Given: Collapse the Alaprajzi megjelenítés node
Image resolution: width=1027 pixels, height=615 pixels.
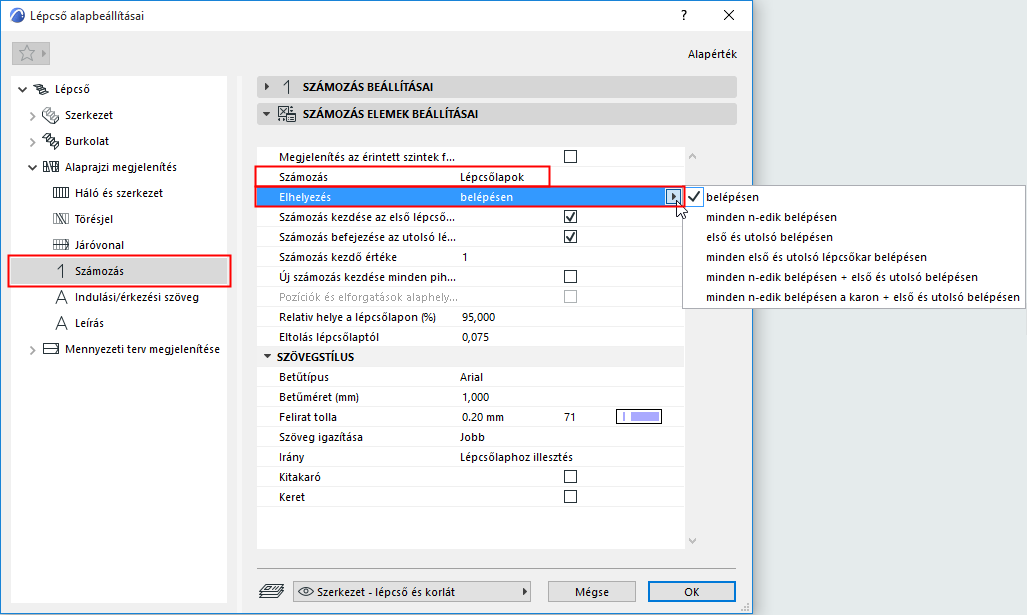Looking at the screenshot, I should click(32, 168).
